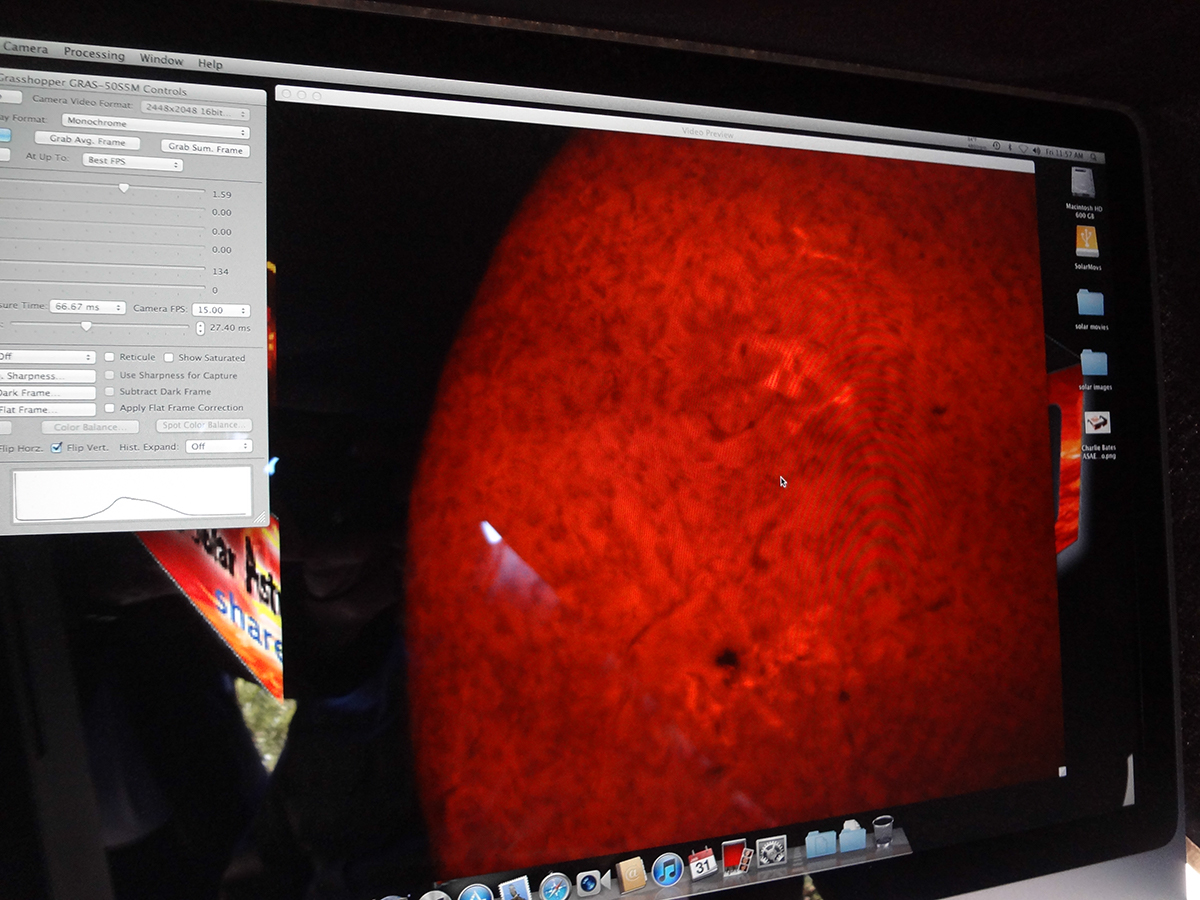
Task: Open exposure time 66.67 ms dropdown
Action: click(87, 307)
